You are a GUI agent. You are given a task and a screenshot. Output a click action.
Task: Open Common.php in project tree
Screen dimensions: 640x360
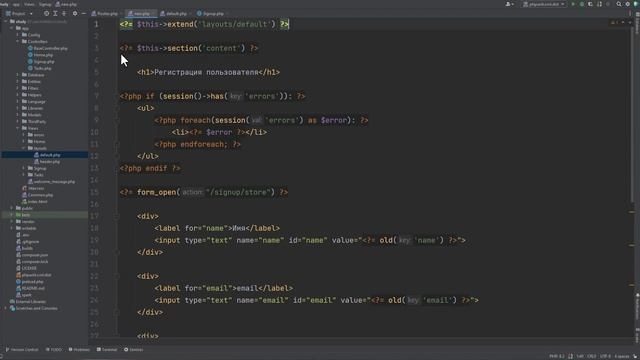38,195
